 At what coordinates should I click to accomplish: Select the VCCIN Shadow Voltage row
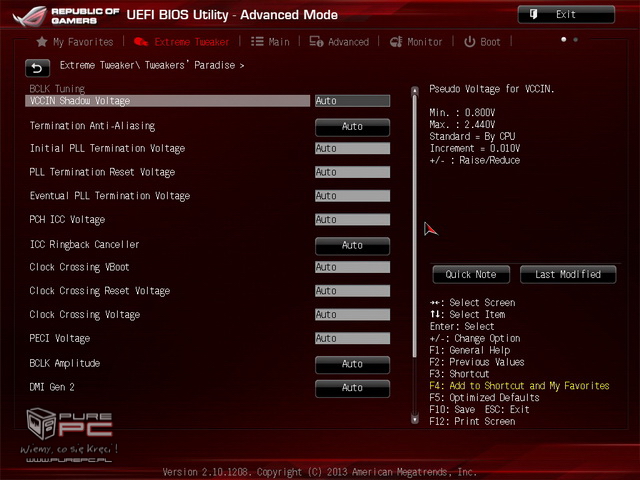[x=167, y=101]
